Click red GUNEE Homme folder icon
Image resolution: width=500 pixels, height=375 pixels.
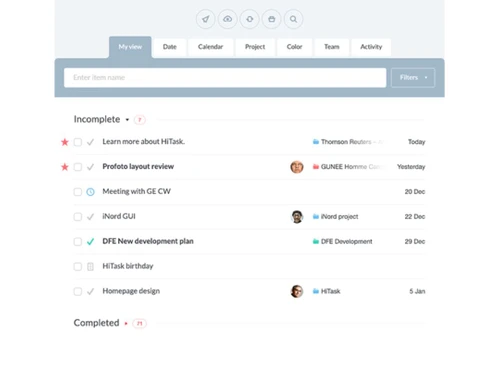(x=316, y=167)
